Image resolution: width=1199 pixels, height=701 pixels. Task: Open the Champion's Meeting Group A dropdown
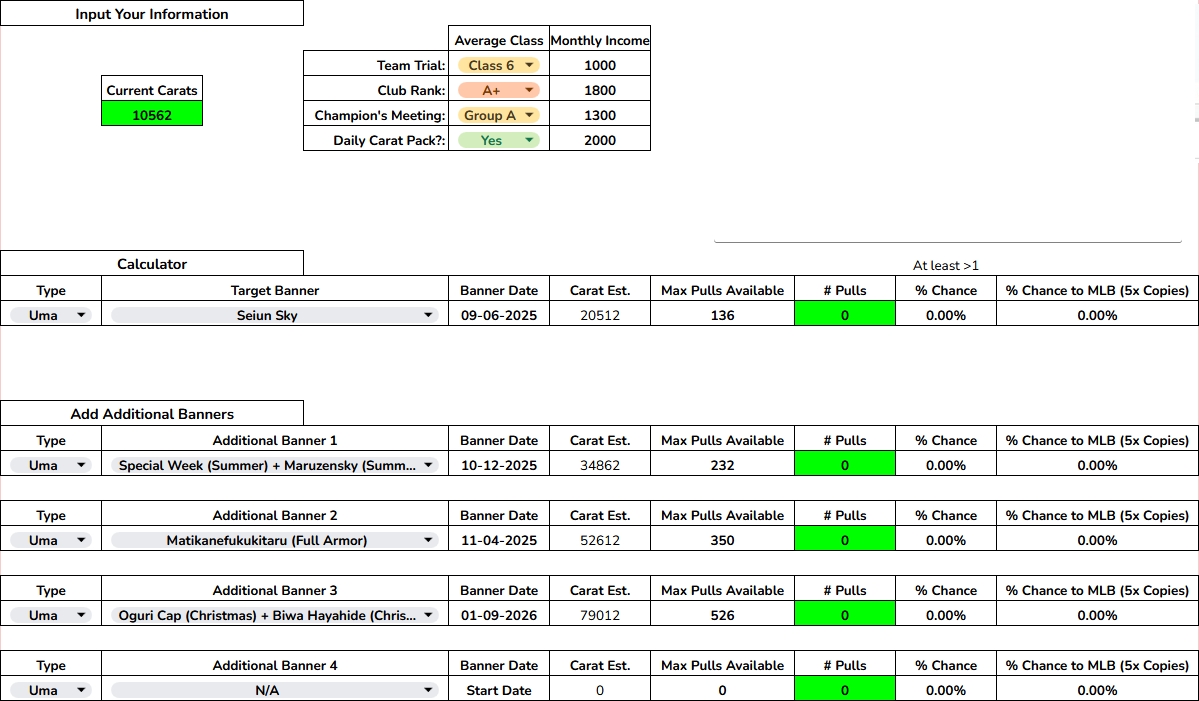pos(499,115)
